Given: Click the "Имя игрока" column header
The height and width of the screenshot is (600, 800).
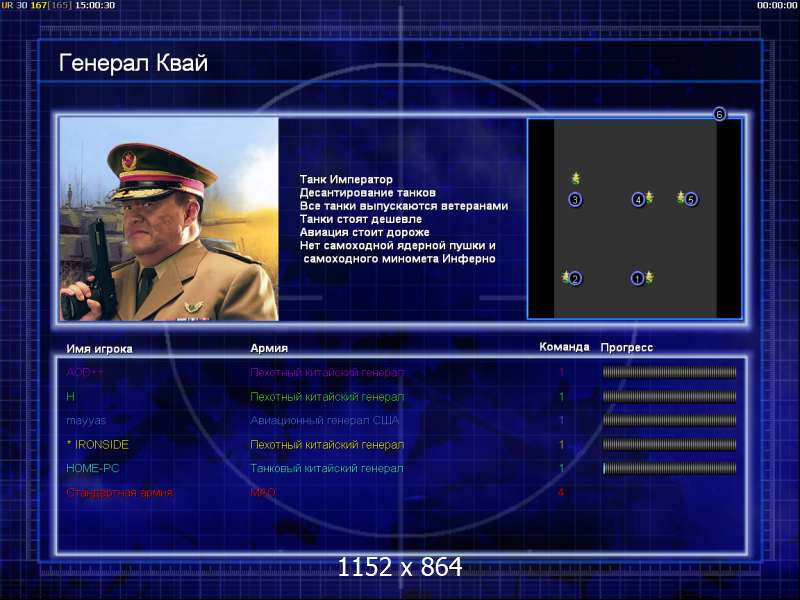Looking at the screenshot, I should point(99,349).
